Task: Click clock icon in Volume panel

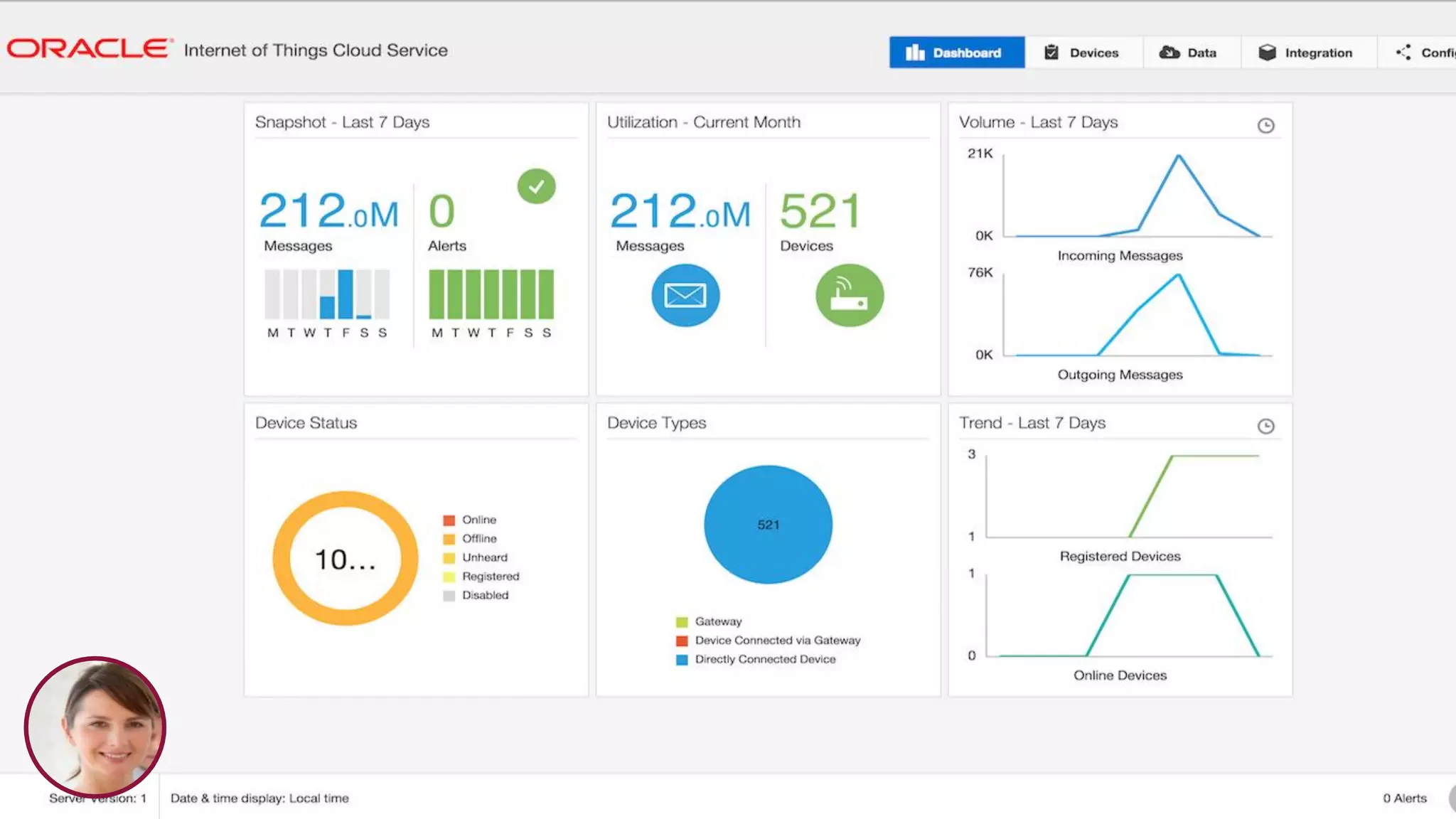Action: click(x=1265, y=126)
